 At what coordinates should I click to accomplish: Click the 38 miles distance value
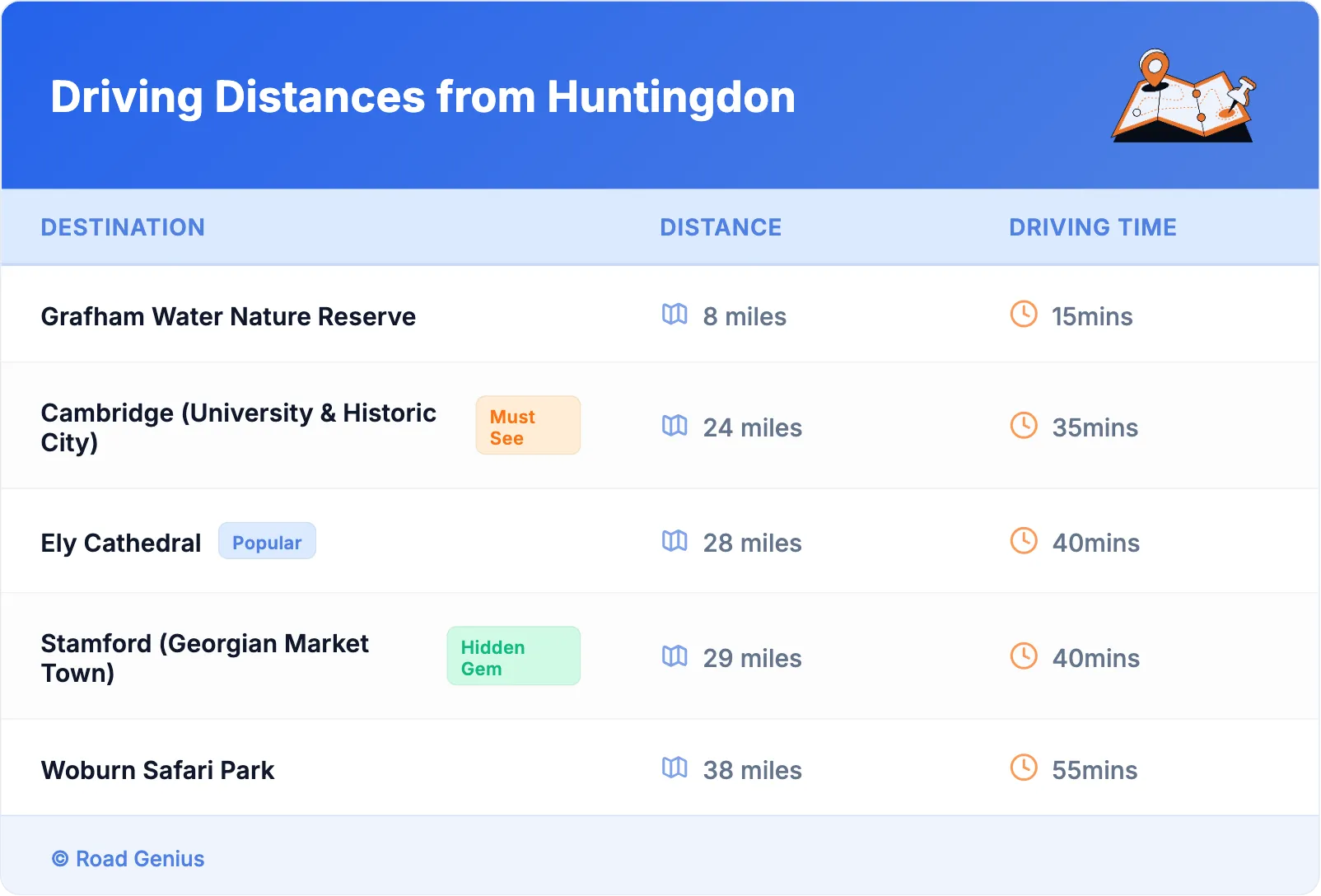752,771
